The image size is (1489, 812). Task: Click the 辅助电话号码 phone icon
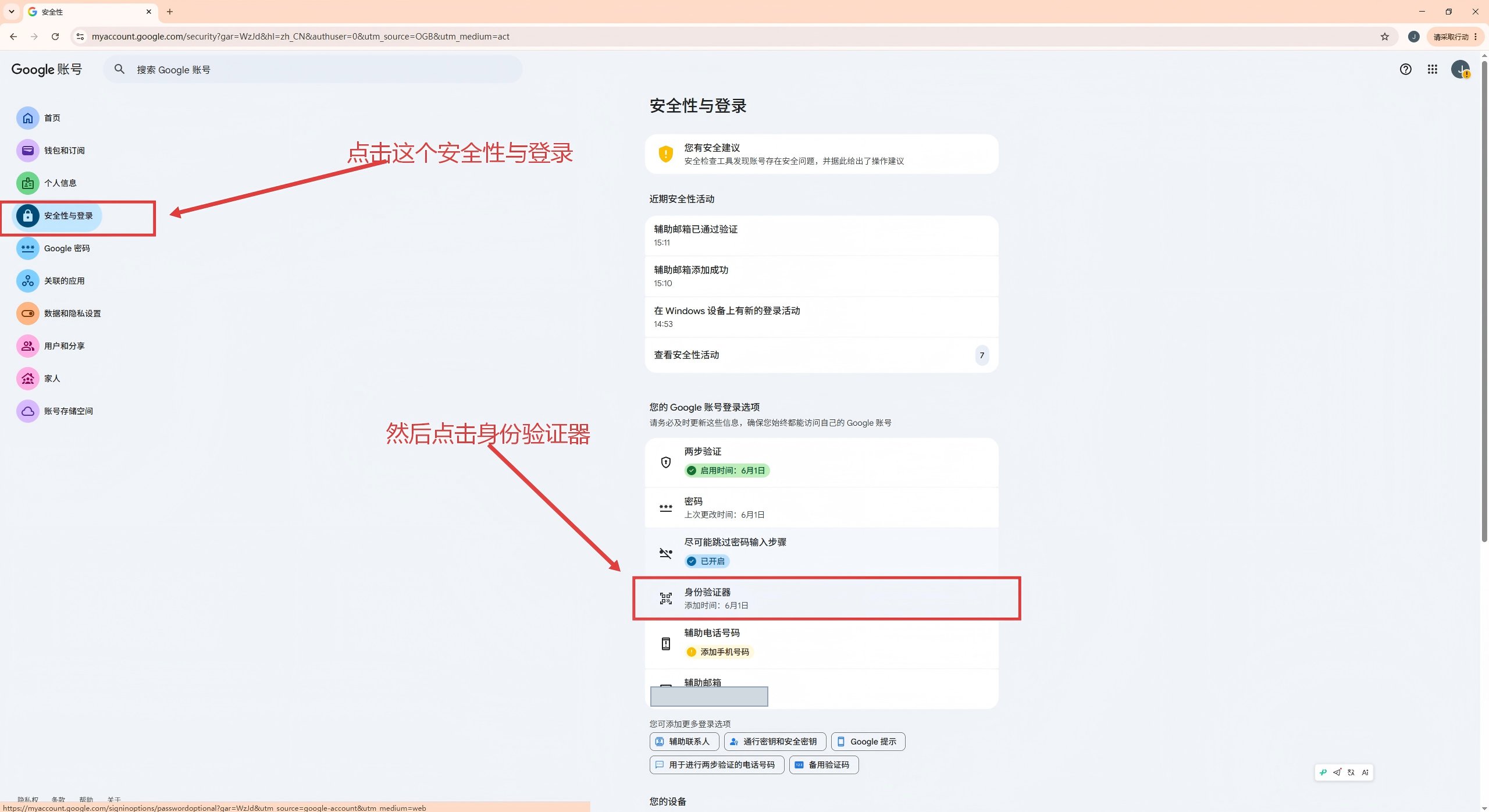[666, 644]
